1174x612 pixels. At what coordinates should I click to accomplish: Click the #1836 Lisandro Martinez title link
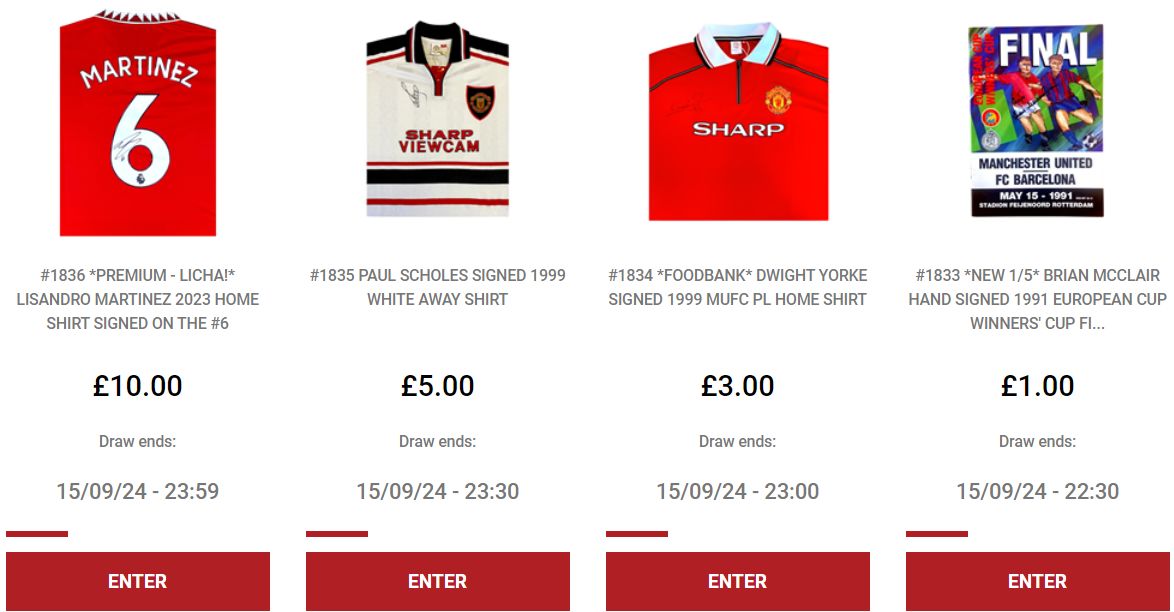point(138,299)
